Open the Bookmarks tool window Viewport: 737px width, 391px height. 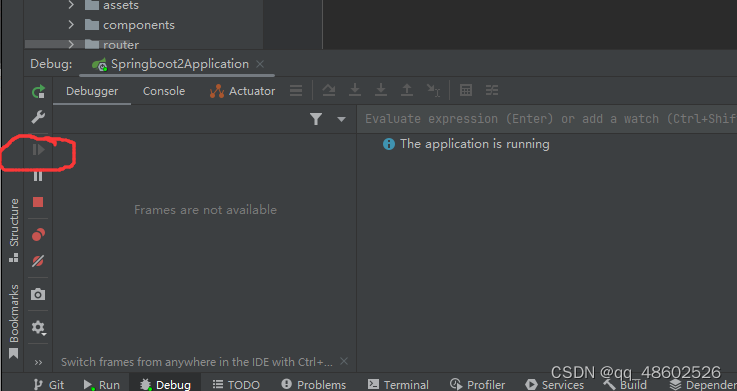(x=14, y=321)
